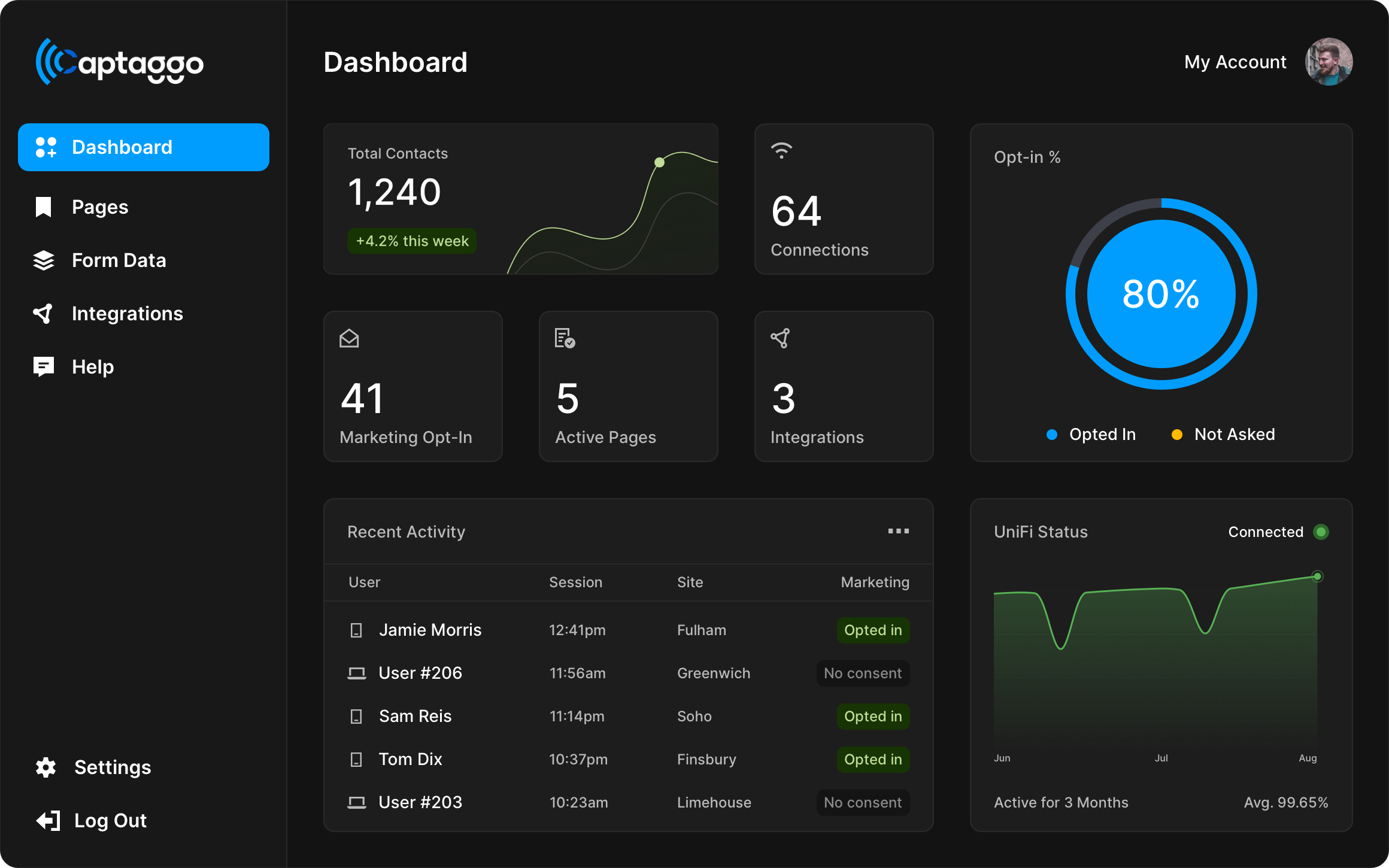Click the nodes icon on Integrations card
The height and width of the screenshot is (868, 1389).
780,338
